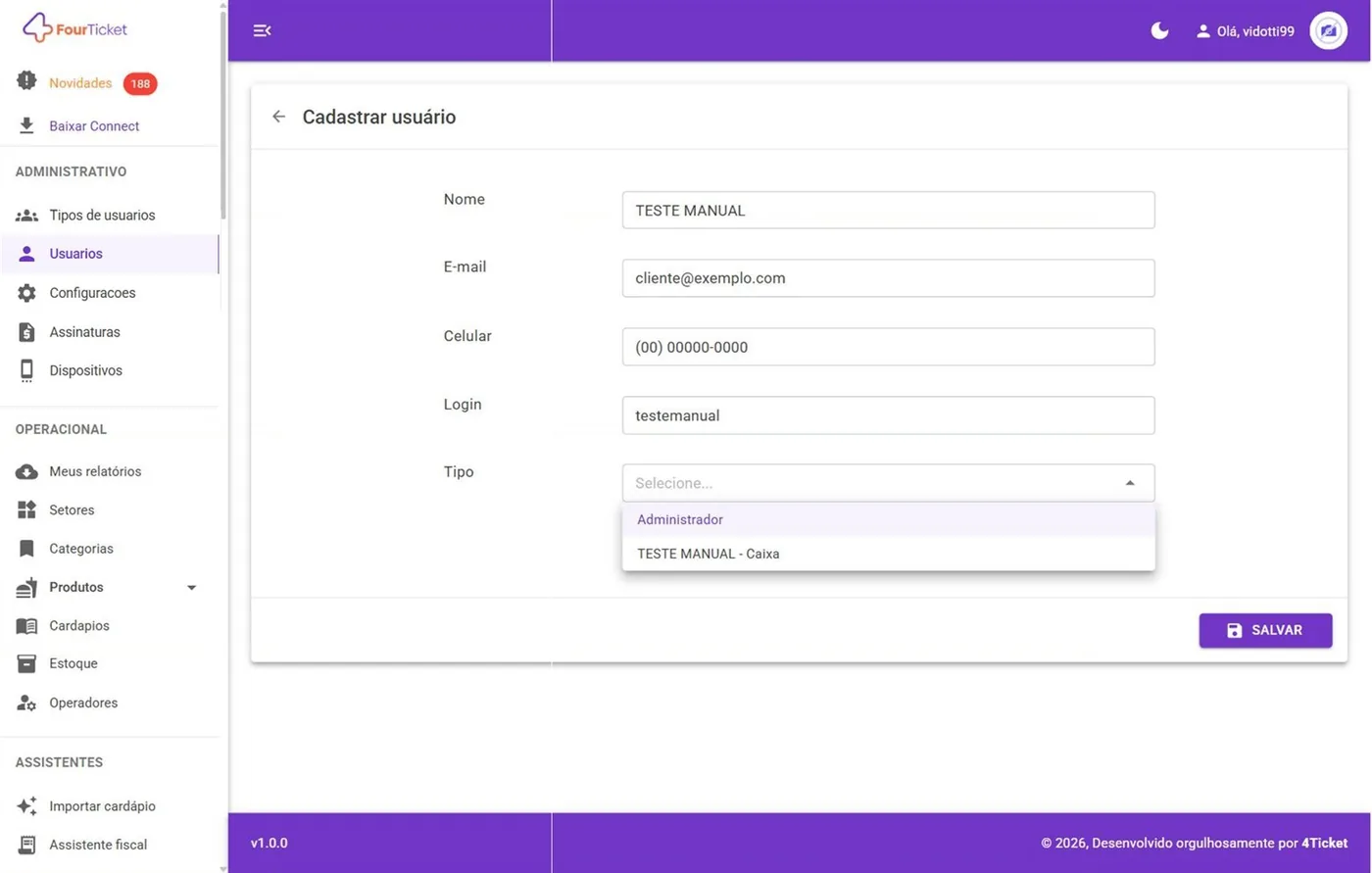
Task: Close the Tipo dropdown via arrow
Action: click(x=1130, y=483)
